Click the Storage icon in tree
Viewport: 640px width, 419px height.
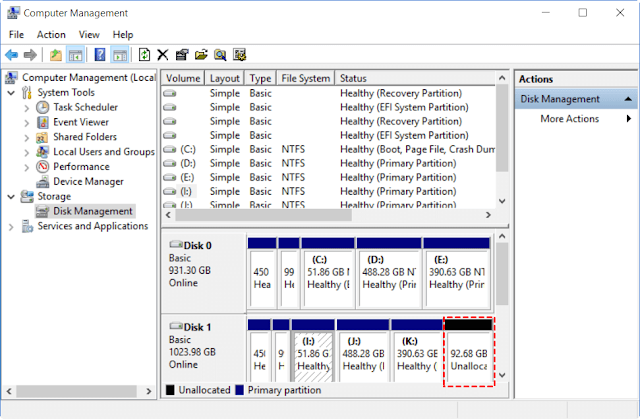pyautogui.click(x=27, y=196)
